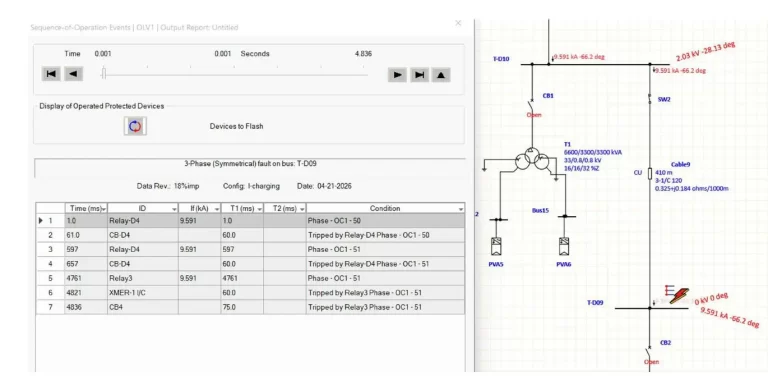
Task: Open the ID column filter dropdown
Action: point(174,209)
